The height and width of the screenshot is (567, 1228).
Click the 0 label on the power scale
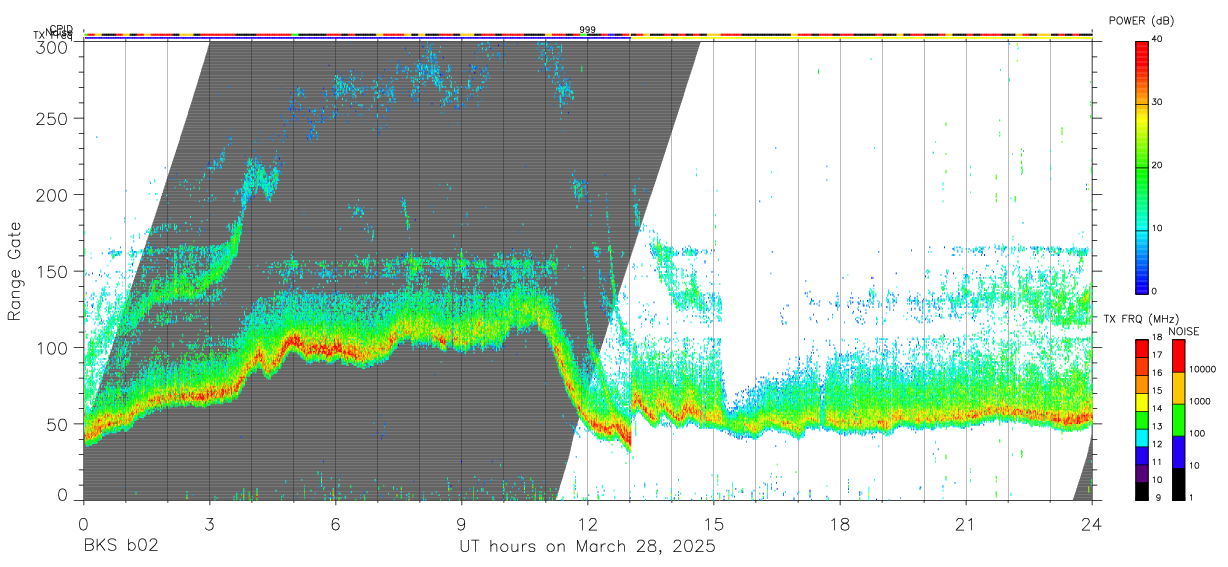(x=1155, y=291)
